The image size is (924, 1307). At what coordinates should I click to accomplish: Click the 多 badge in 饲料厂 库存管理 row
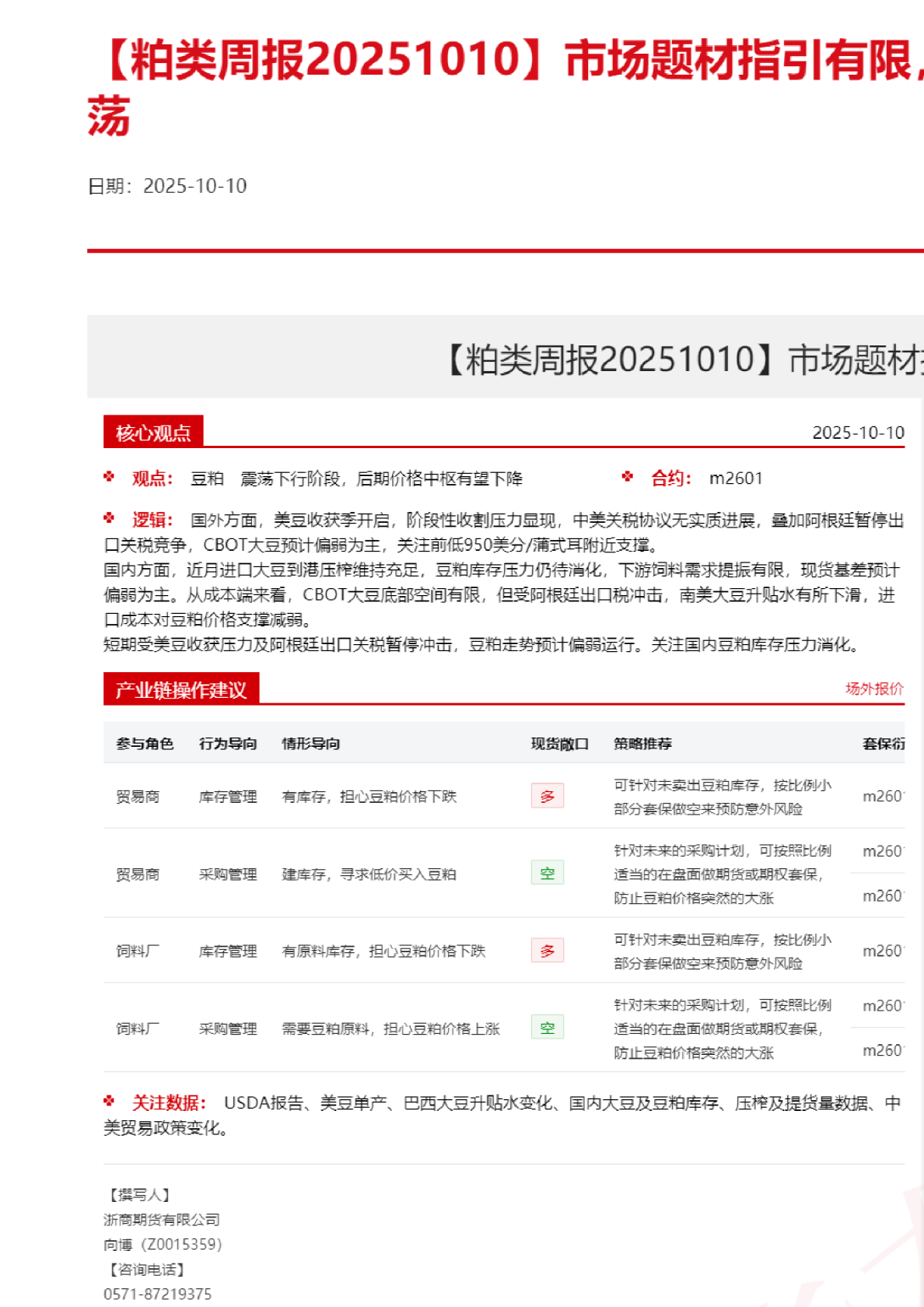[x=548, y=950]
